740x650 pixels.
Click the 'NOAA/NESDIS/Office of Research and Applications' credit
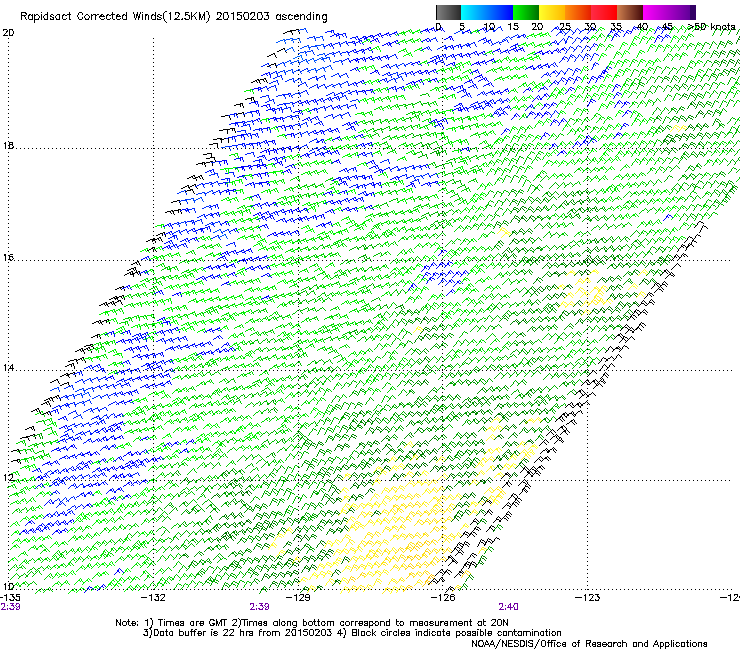tap(589, 644)
